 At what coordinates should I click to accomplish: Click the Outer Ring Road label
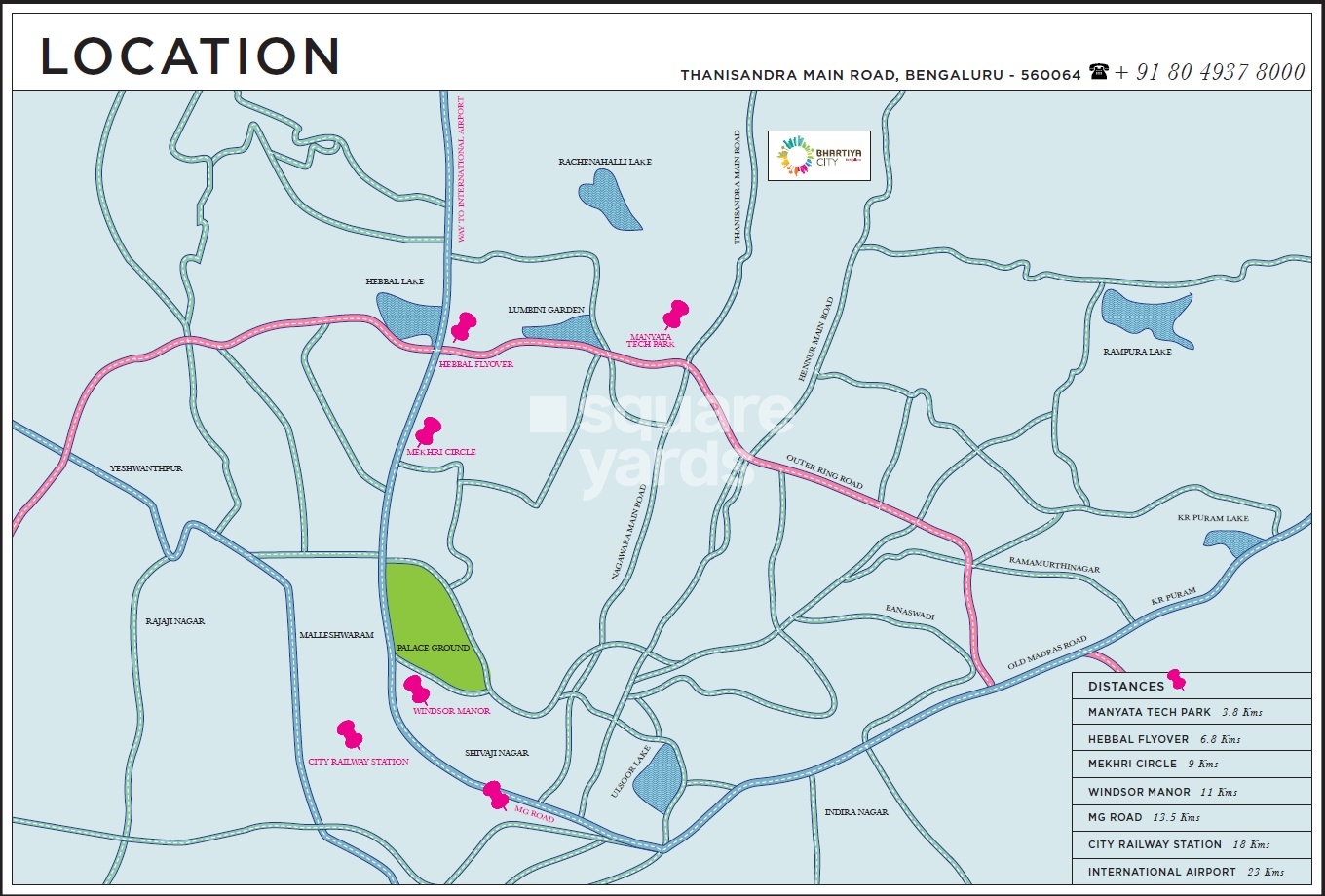point(824,472)
